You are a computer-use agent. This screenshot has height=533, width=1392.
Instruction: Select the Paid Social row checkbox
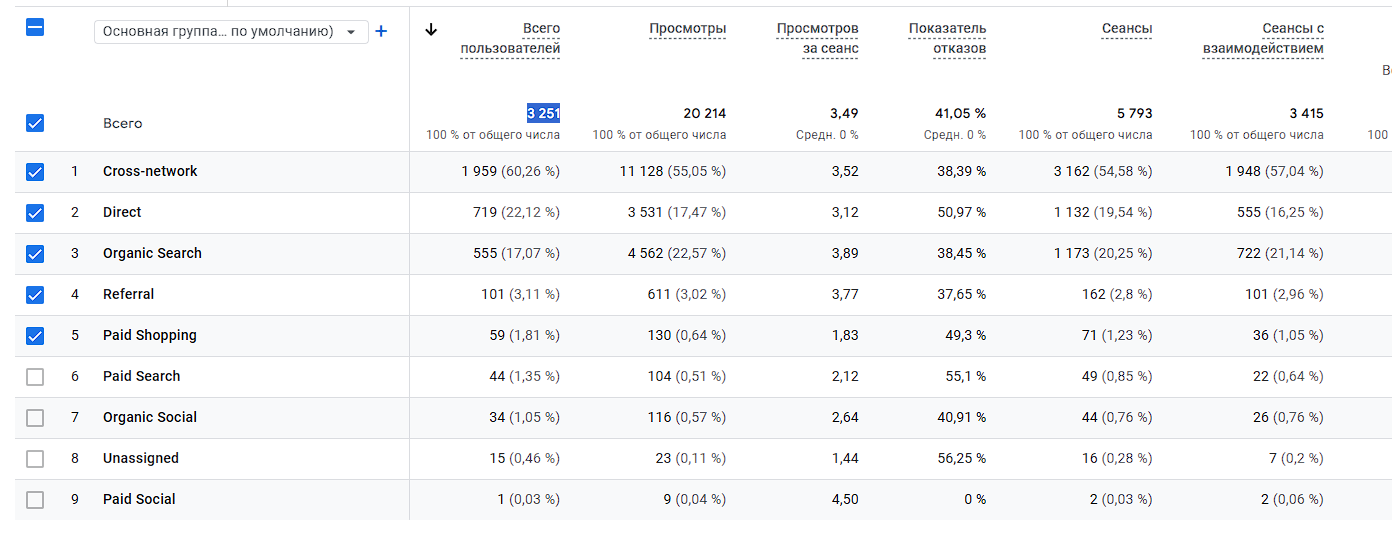coord(35,500)
